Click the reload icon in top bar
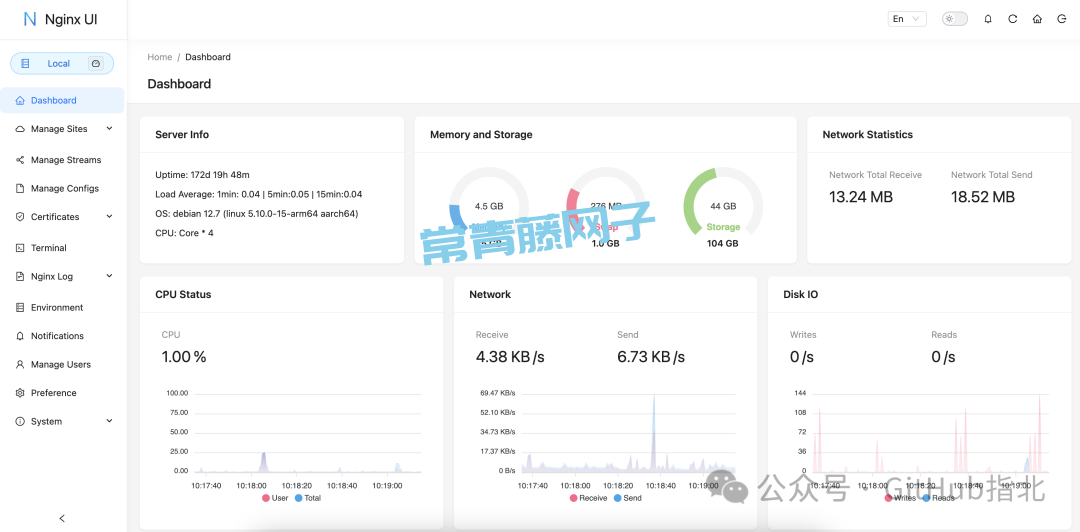1080x532 pixels. 1012,19
